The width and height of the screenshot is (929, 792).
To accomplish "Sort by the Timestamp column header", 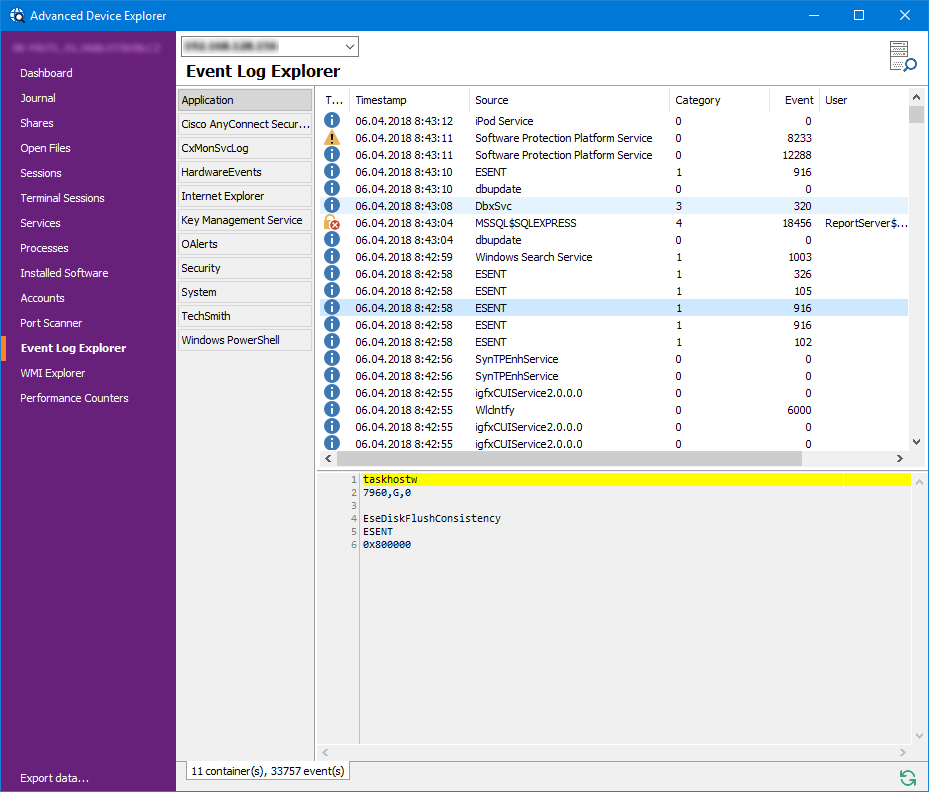I will coord(409,100).
